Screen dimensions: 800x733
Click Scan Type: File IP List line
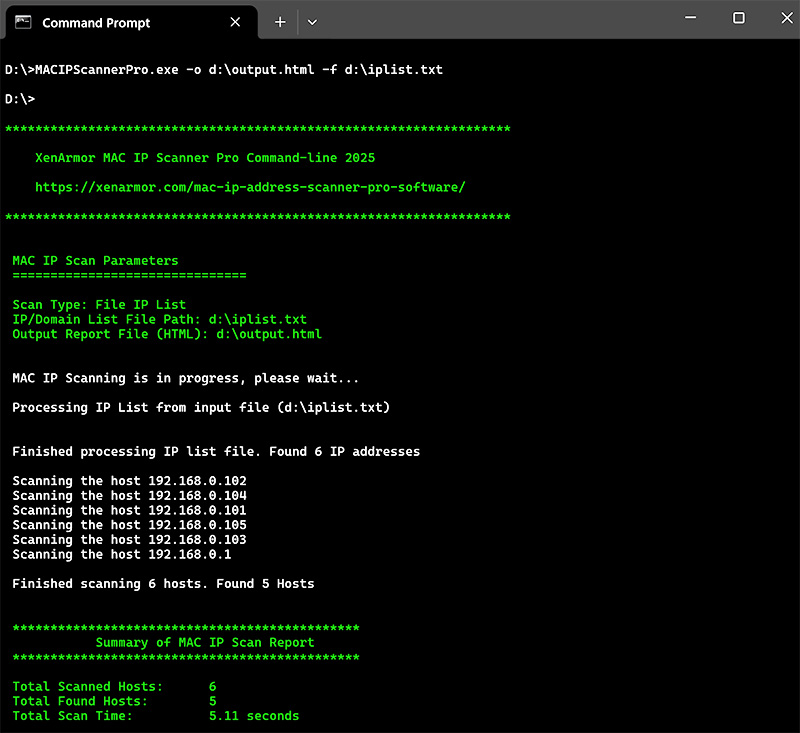coord(99,305)
